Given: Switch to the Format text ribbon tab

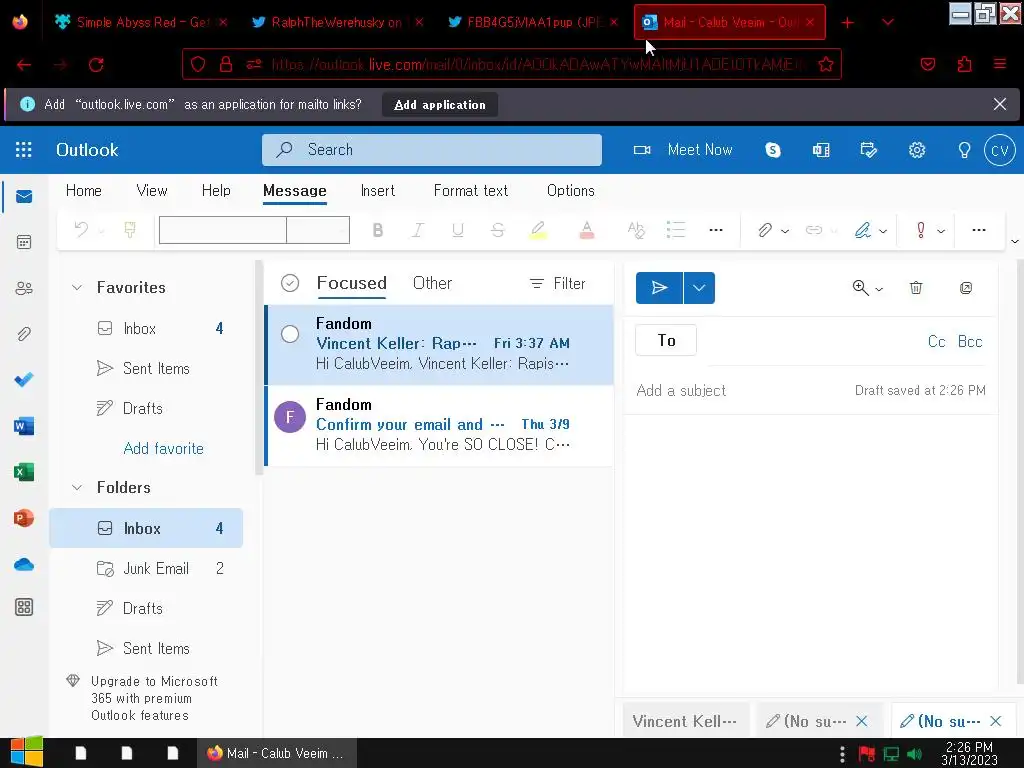Looking at the screenshot, I should click(x=471, y=191).
